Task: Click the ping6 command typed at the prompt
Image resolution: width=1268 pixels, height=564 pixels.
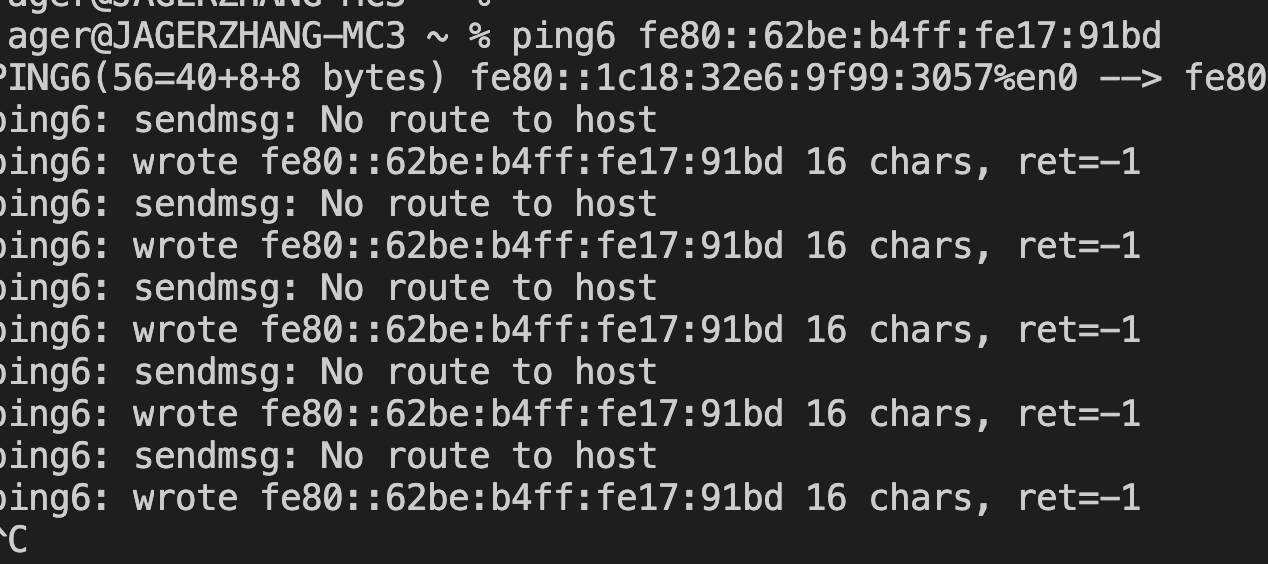Action: pyautogui.click(x=565, y=37)
